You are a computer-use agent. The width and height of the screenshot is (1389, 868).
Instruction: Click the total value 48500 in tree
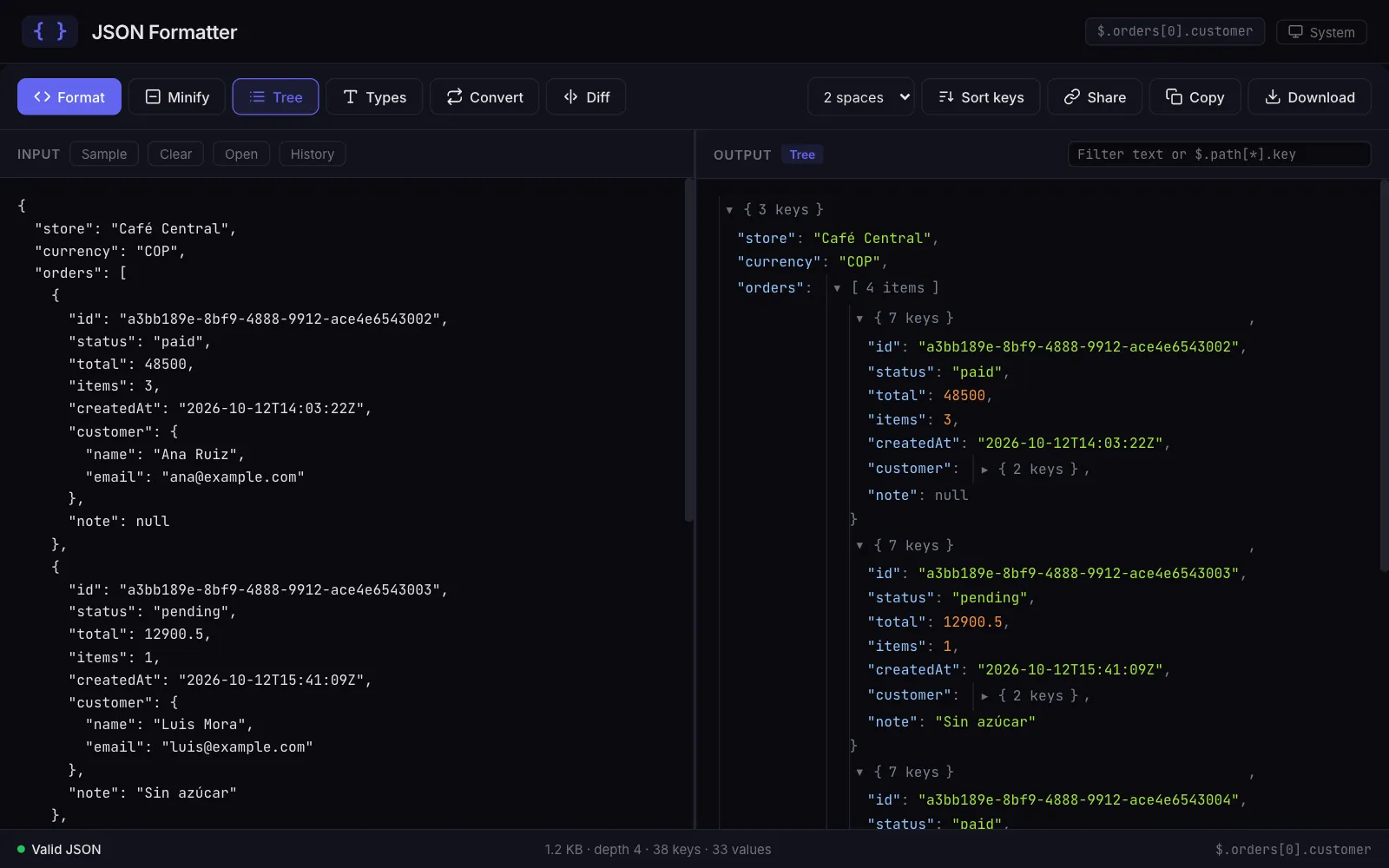coord(964,395)
